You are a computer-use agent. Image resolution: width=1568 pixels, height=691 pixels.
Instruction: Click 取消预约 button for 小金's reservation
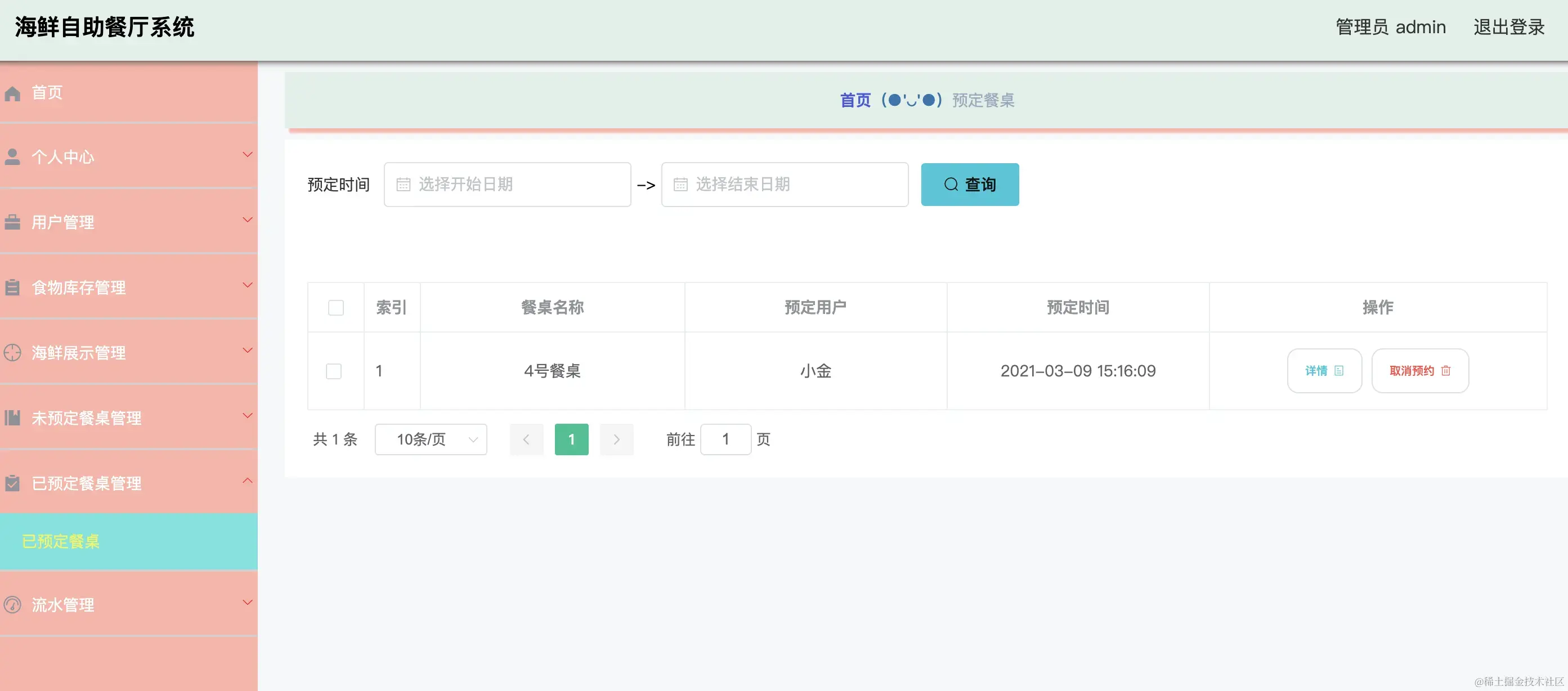(1419, 371)
